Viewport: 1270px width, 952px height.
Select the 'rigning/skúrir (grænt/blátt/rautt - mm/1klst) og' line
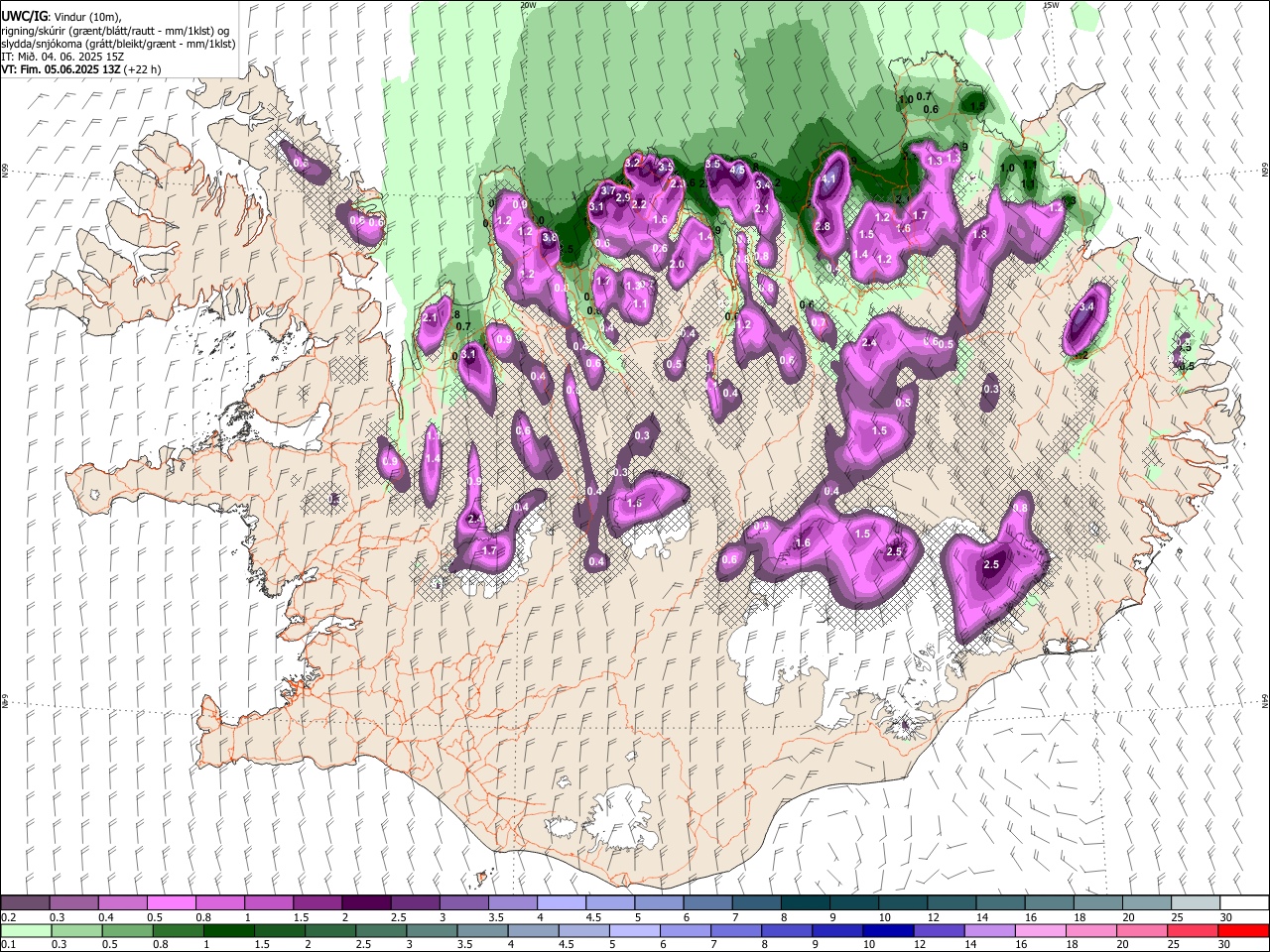point(116,31)
